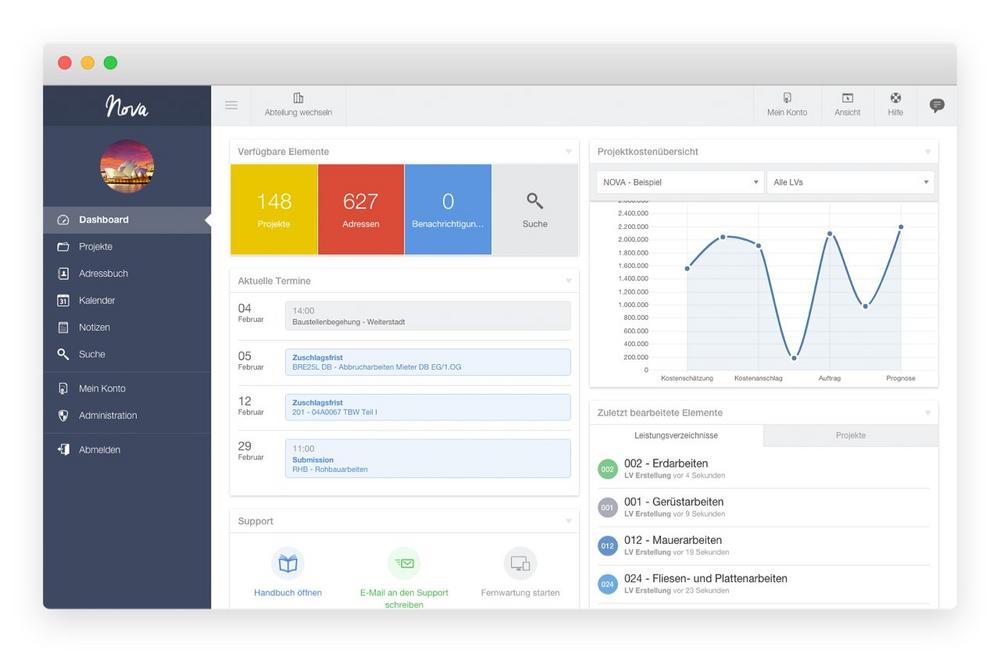
Task: Switch to the Projekte tab in recent elements
Action: point(851,435)
